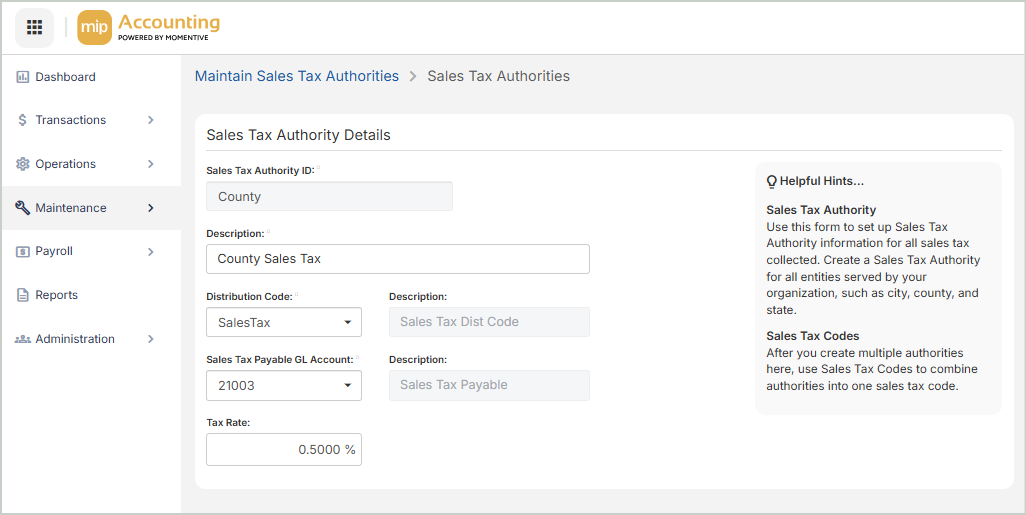Expand the Payroll submenu chevron
This screenshot has height=515, width=1026.
[151, 252]
